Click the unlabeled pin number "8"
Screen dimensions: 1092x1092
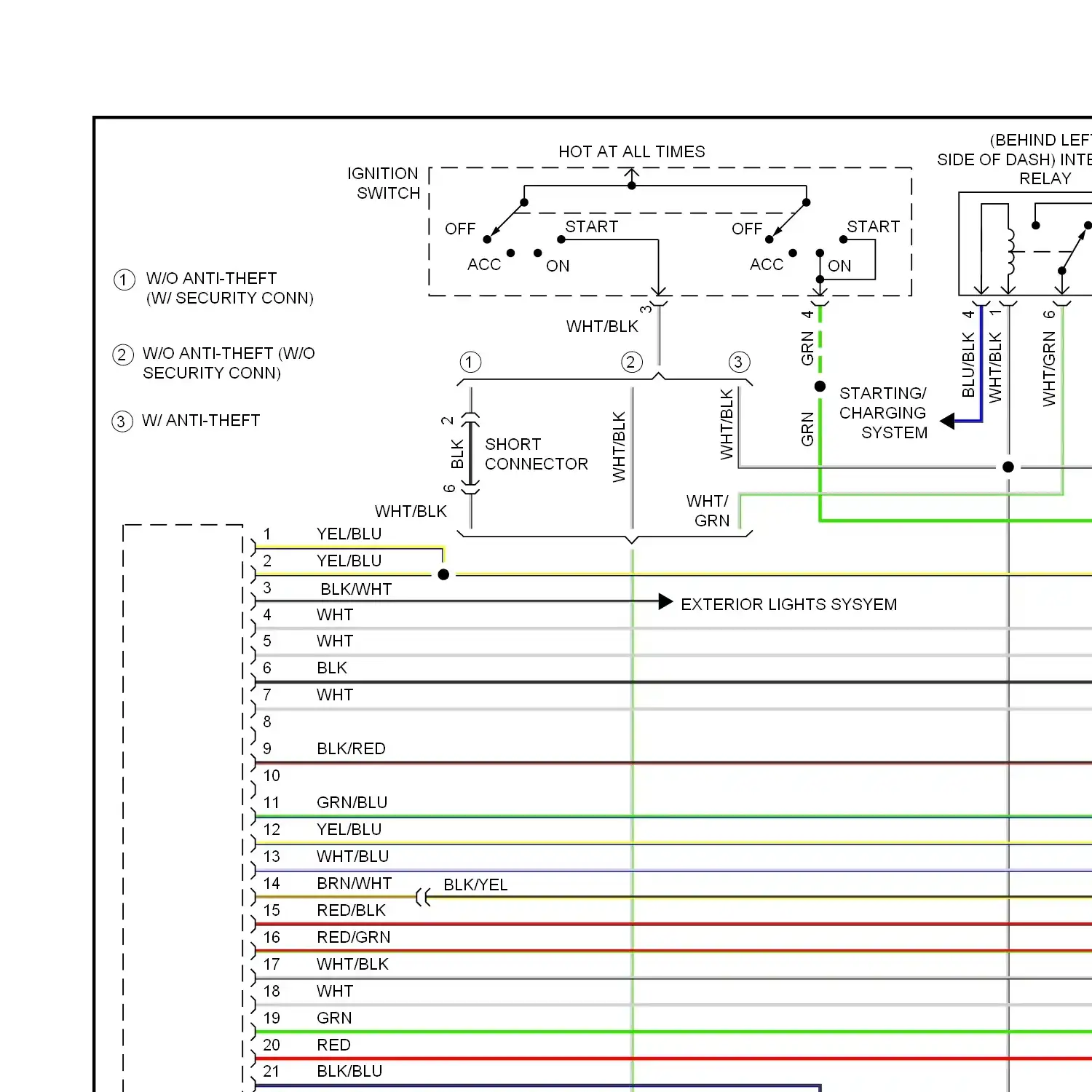(267, 721)
